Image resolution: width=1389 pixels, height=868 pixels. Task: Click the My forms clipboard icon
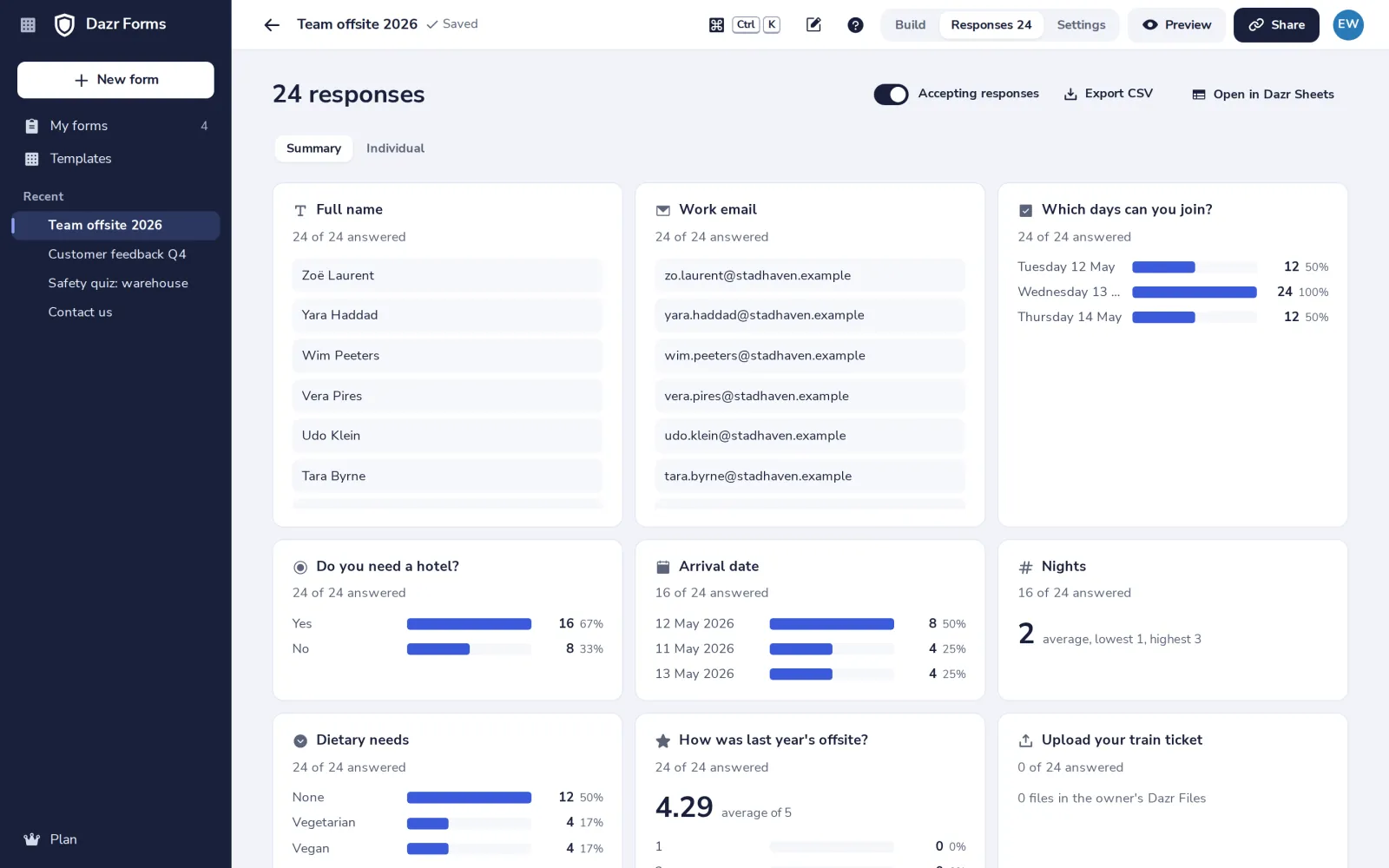click(x=32, y=126)
